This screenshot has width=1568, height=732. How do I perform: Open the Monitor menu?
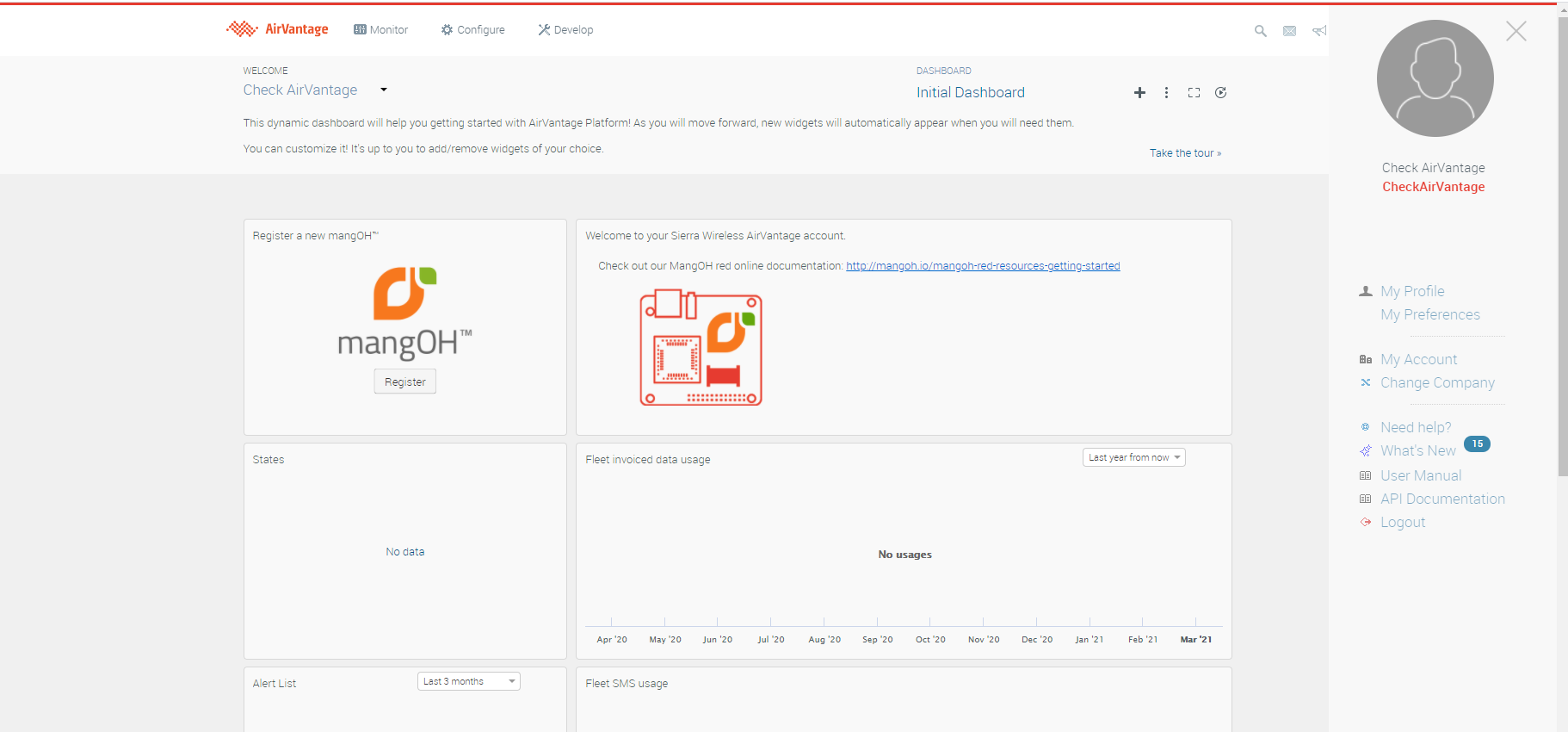click(381, 29)
